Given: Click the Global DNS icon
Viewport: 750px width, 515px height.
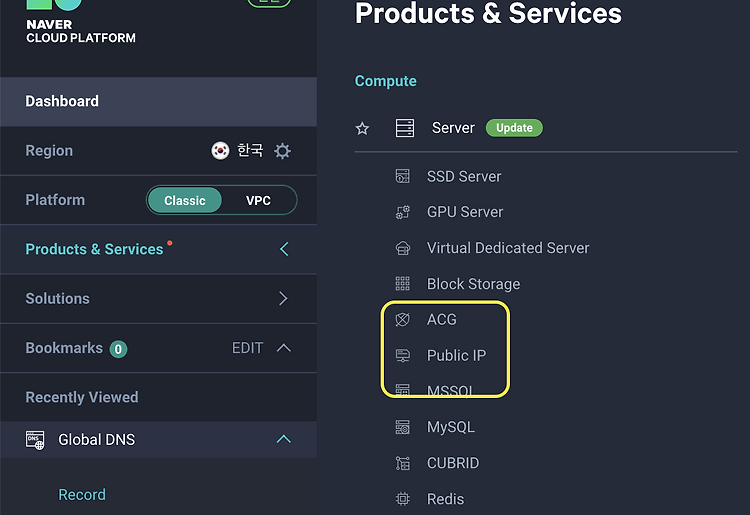Looking at the screenshot, I should click(35, 440).
